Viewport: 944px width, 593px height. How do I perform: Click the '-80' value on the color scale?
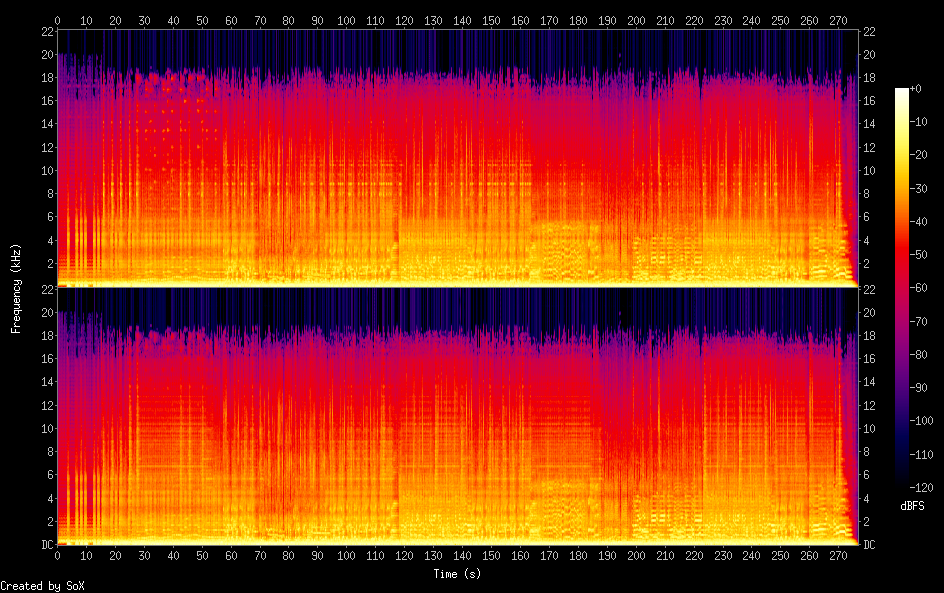click(919, 355)
